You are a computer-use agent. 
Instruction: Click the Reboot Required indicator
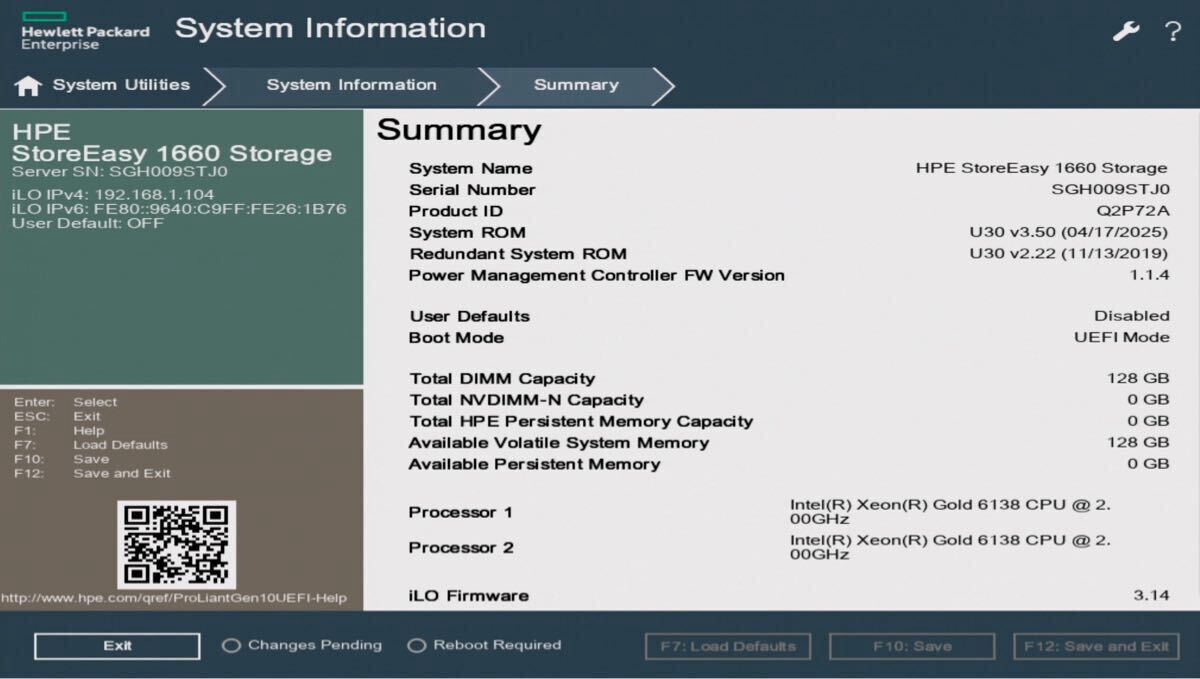click(485, 646)
